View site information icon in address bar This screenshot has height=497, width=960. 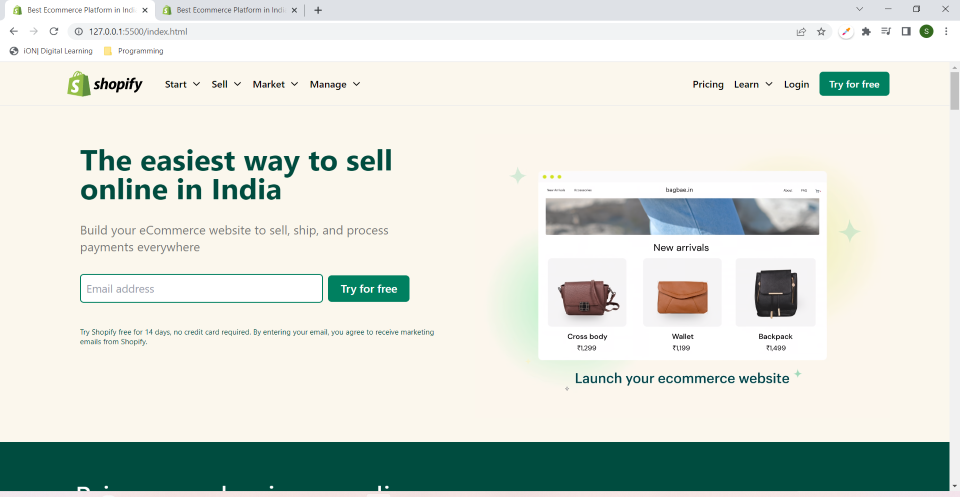coord(78,31)
